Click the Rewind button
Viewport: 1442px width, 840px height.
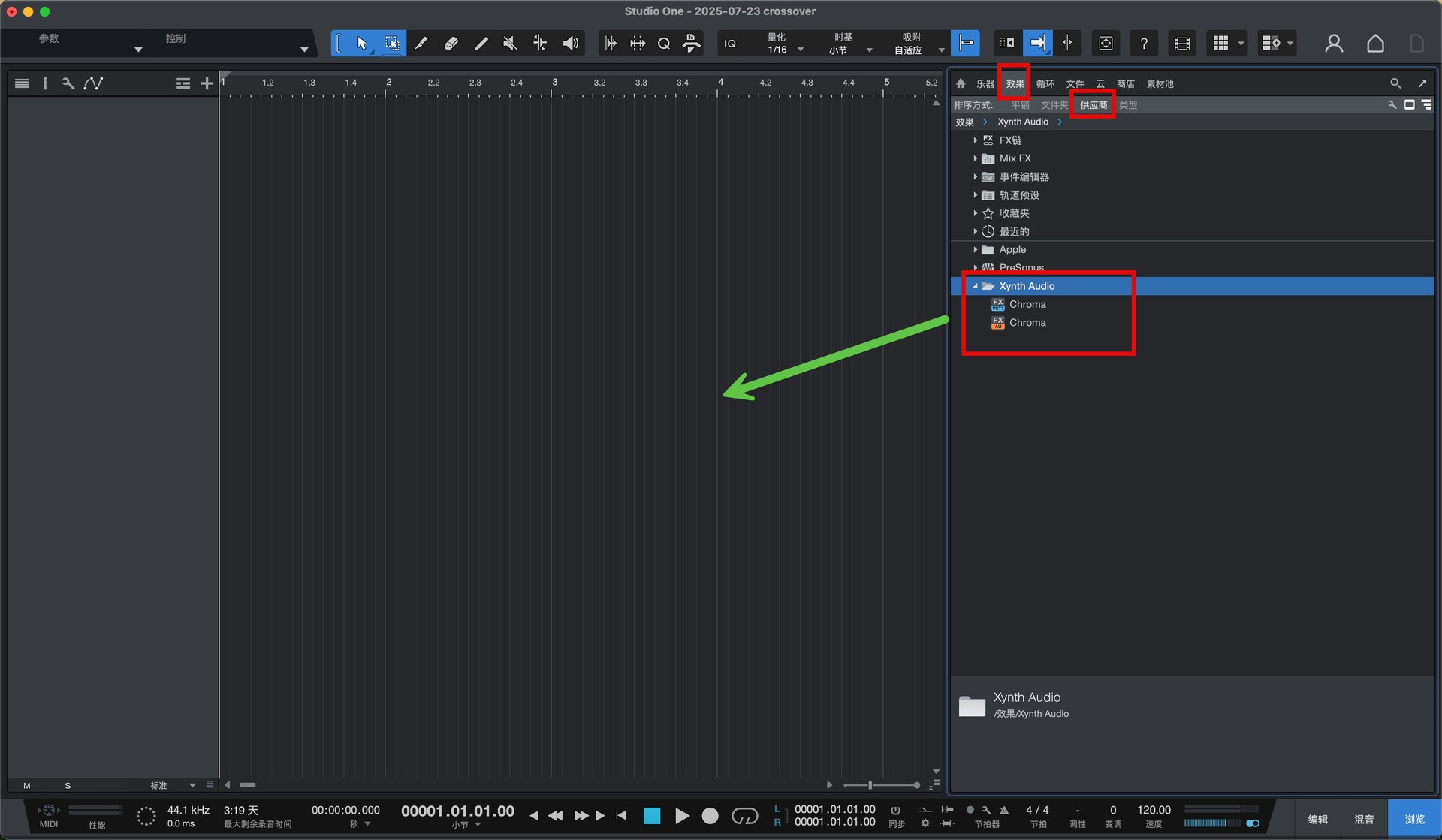coord(556,816)
